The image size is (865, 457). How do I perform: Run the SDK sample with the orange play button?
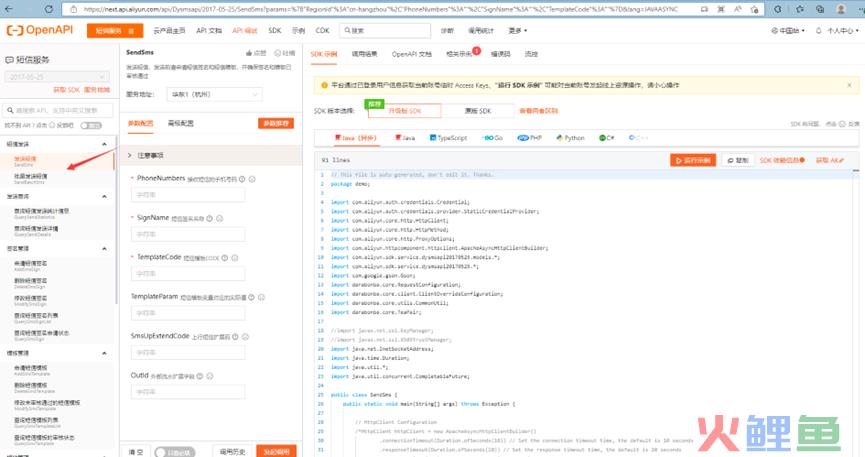(x=693, y=160)
